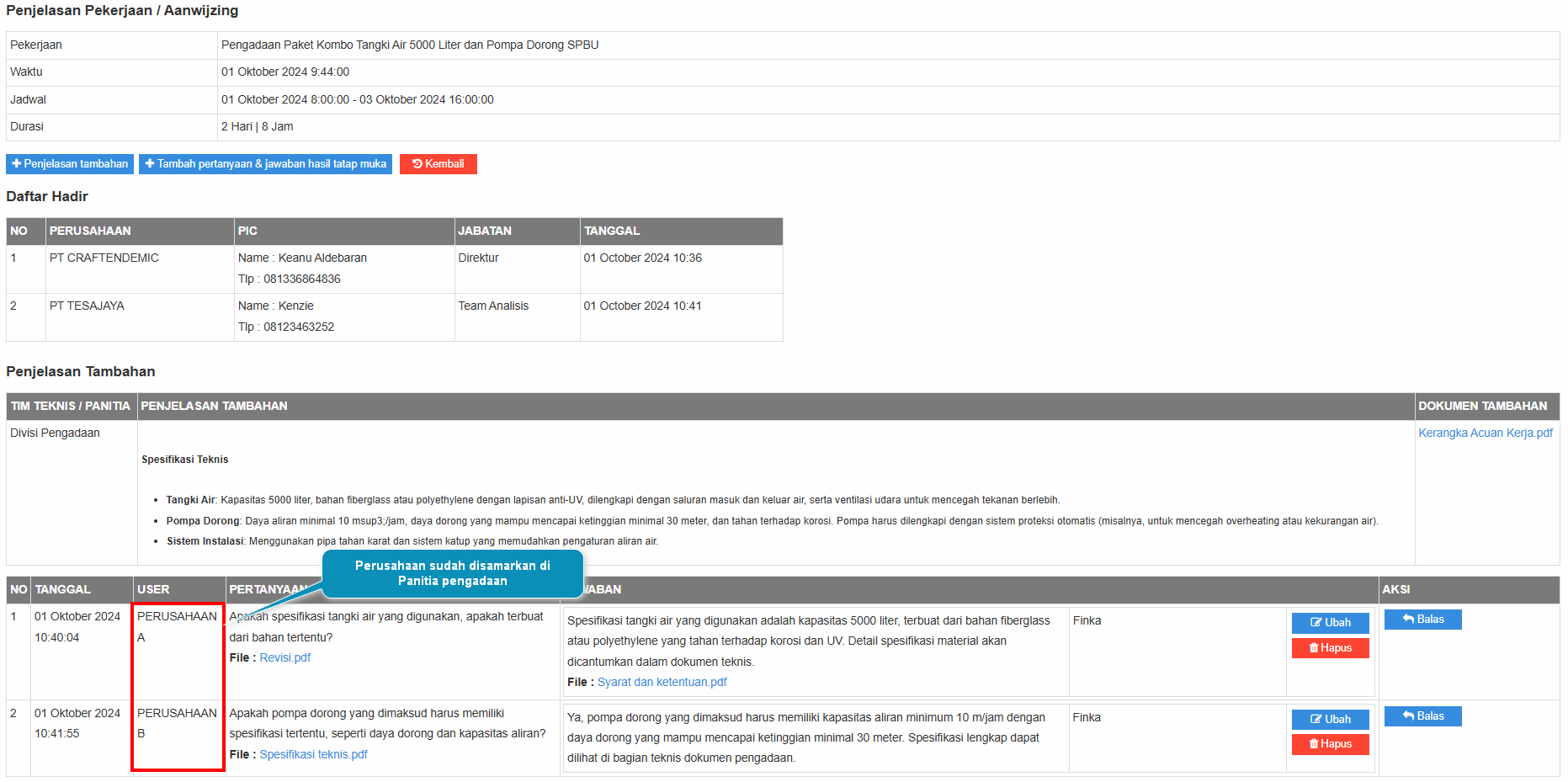The width and height of the screenshot is (1568, 782).
Task: Click the USER column header
Action: pos(179,590)
